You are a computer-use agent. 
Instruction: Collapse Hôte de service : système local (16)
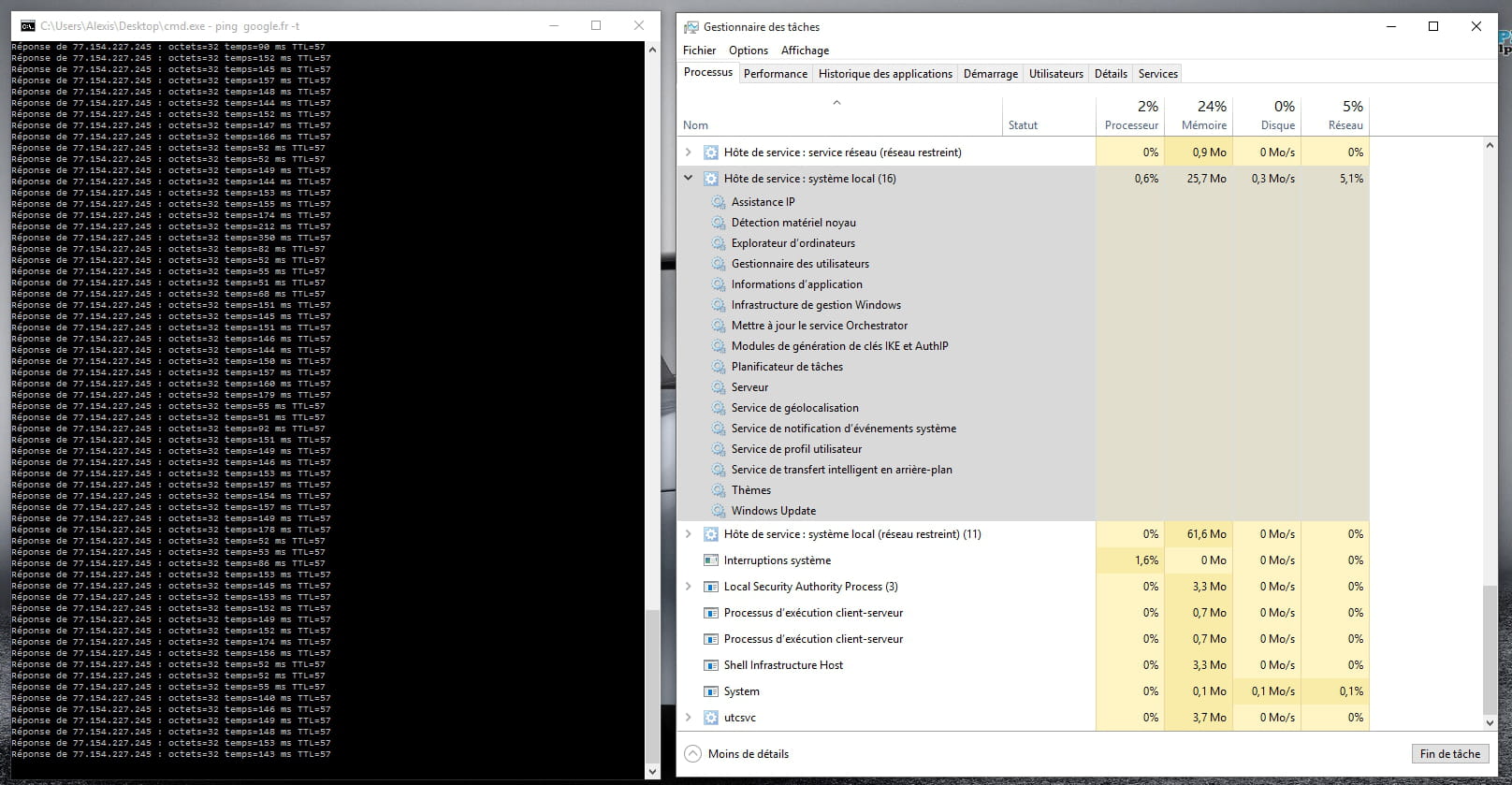(689, 178)
